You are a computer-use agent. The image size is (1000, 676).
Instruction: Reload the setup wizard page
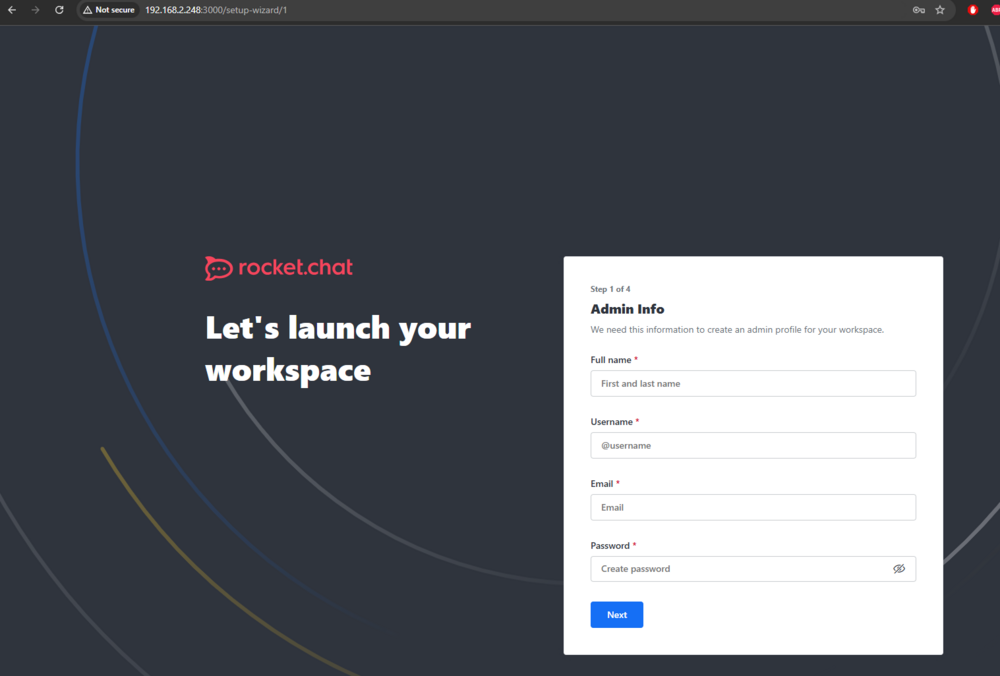pos(59,10)
